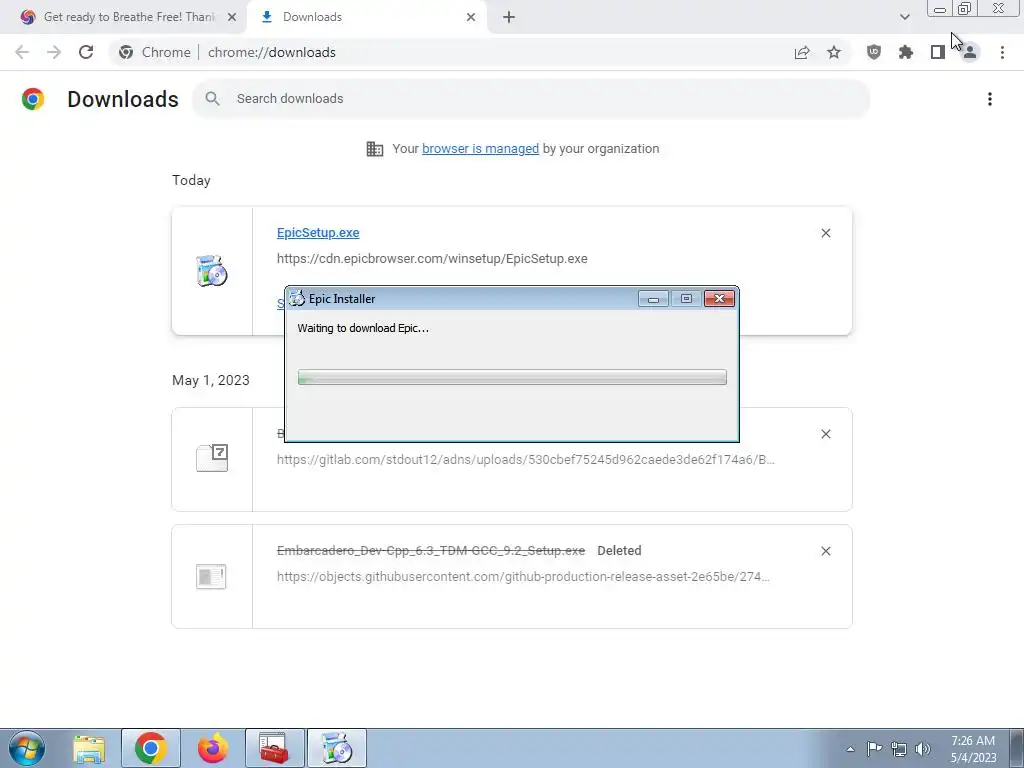The width and height of the screenshot is (1024, 768).
Task: Click the 7:26 AM clock in tray
Action: pyautogui.click(x=973, y=741)
